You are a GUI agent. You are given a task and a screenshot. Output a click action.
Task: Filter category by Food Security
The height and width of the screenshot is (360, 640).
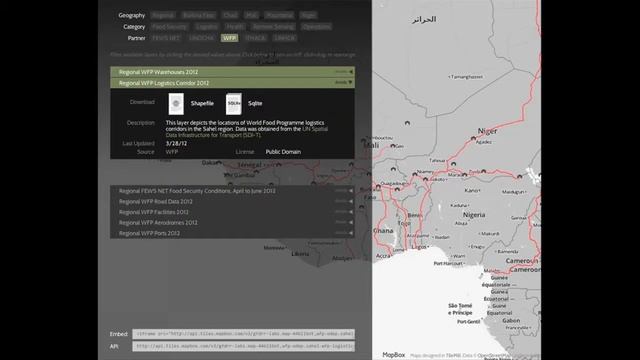coord(169,27)
